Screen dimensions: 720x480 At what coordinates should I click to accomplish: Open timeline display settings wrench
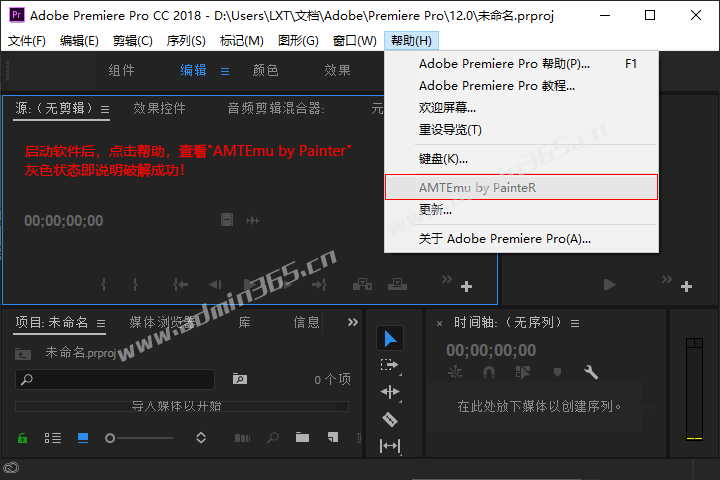[591, 372]
